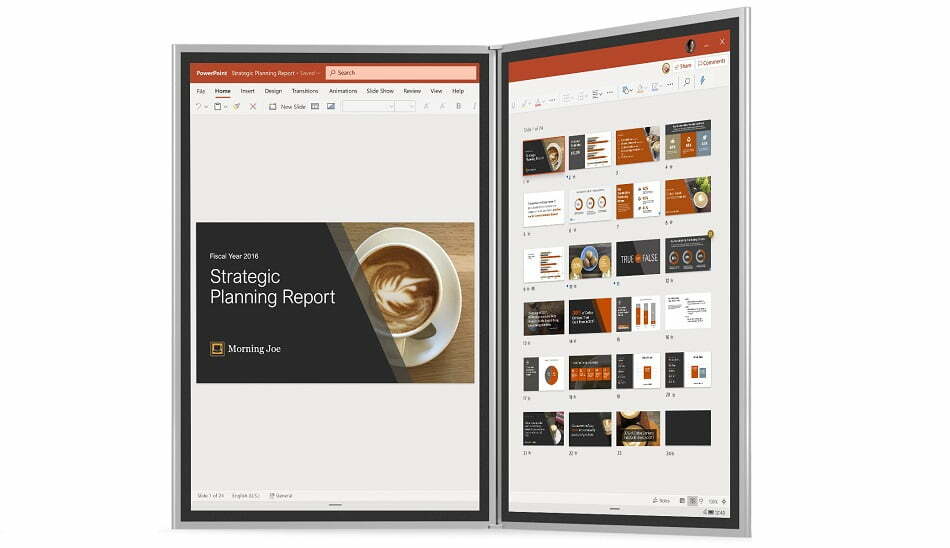Click the shape fill icon on right ribbon

click(640, 89)
